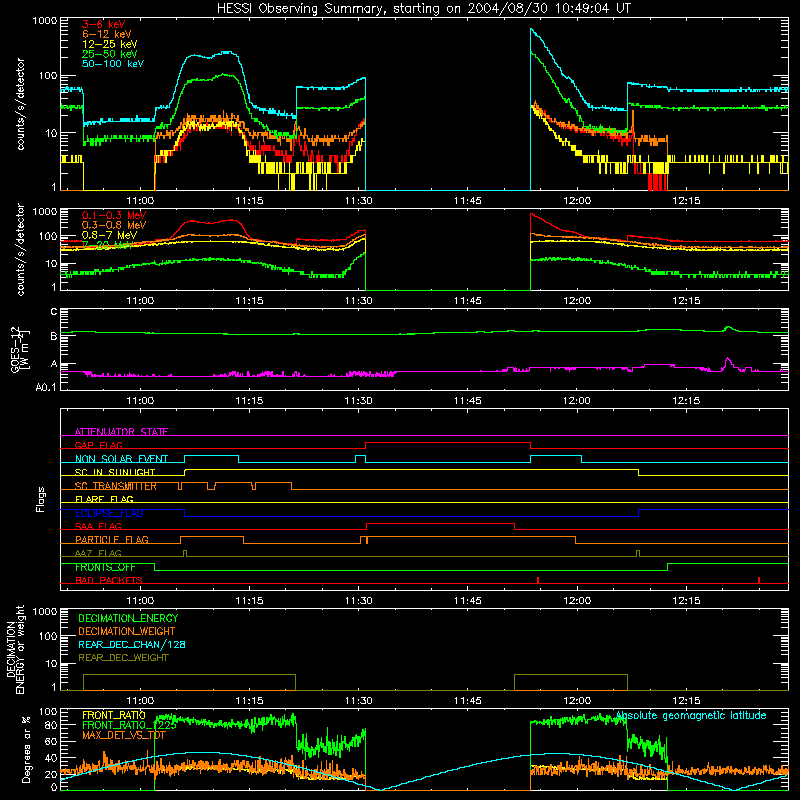This screenshot has height=800, width=800.
Task: Select the 50-100 keV legend label
Action: click(113, 64)
